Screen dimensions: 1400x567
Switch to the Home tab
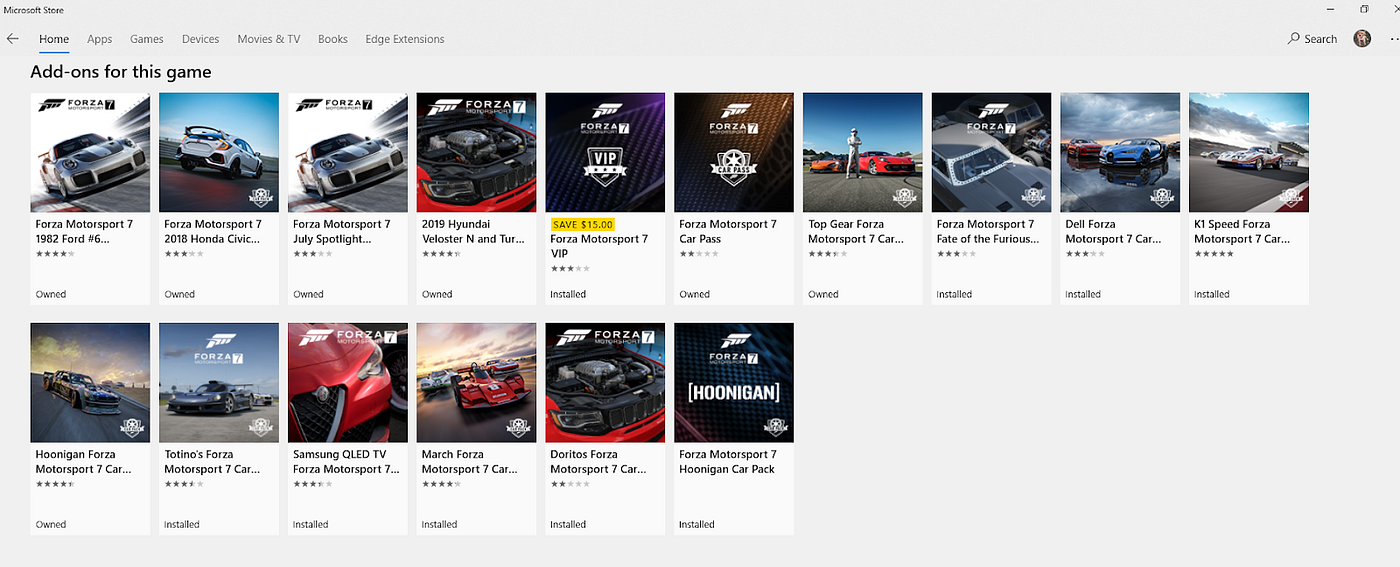point(54,39)
